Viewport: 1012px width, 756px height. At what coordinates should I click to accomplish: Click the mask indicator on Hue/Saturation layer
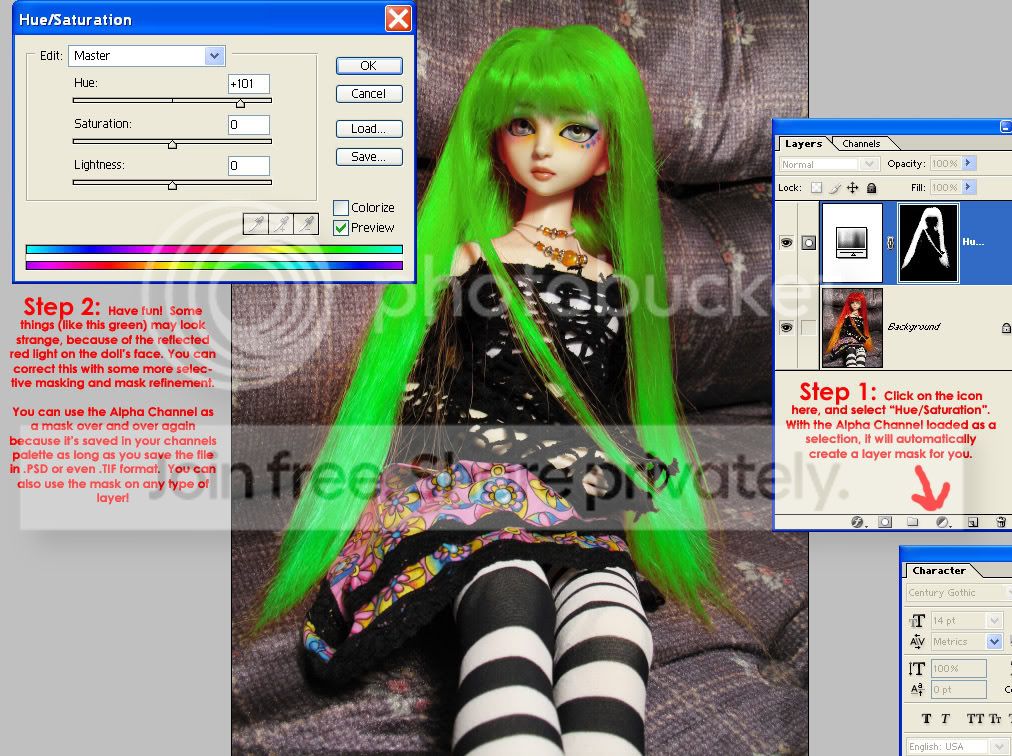(x=808, y=243)
